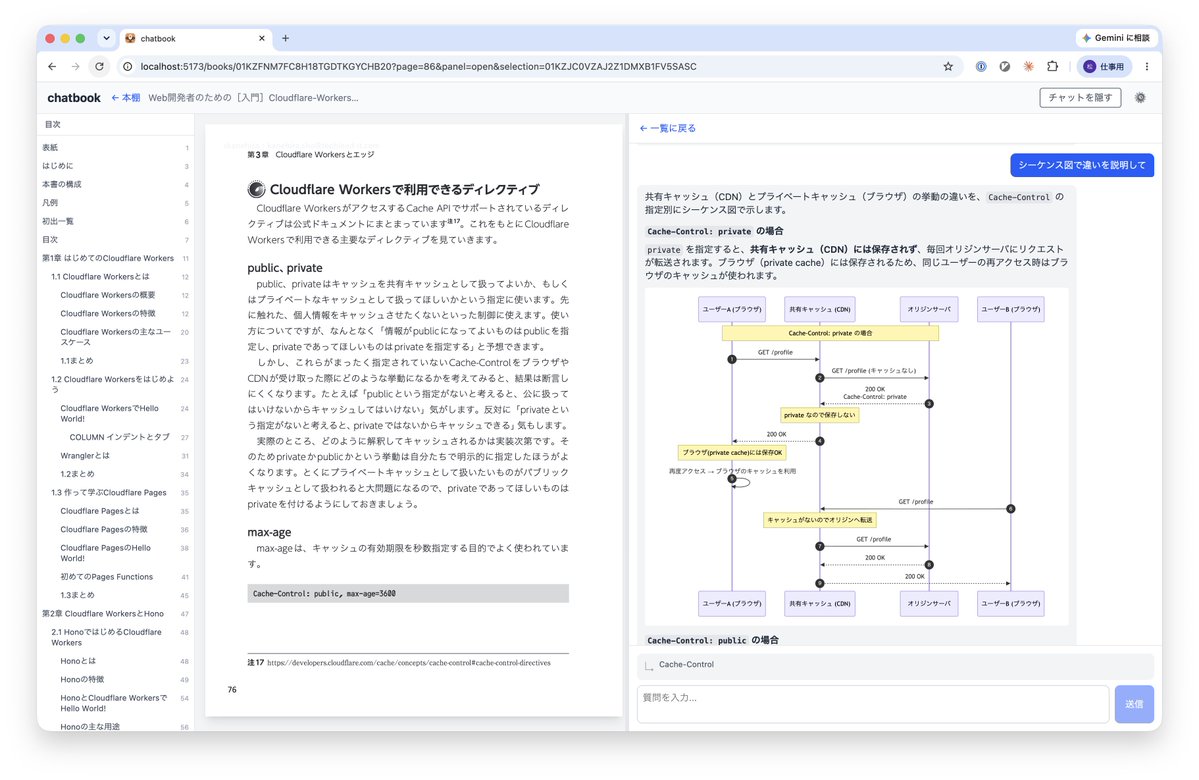Click the address bar URL

pos(418,67)
